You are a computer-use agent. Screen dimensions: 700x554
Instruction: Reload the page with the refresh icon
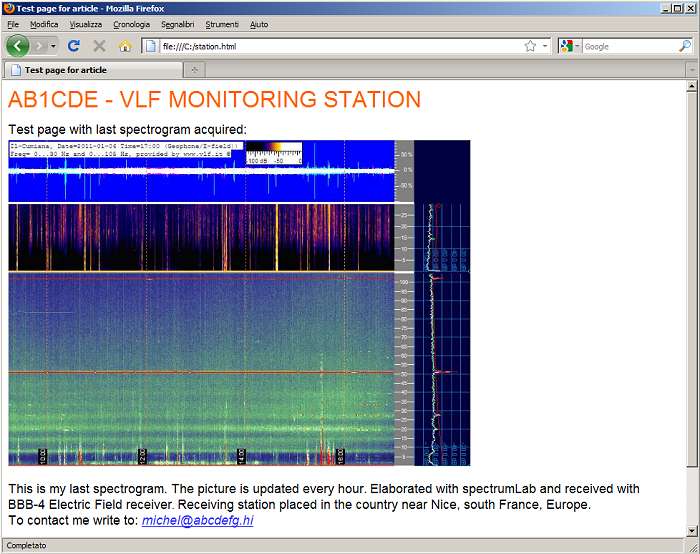(x=74, y=46)
